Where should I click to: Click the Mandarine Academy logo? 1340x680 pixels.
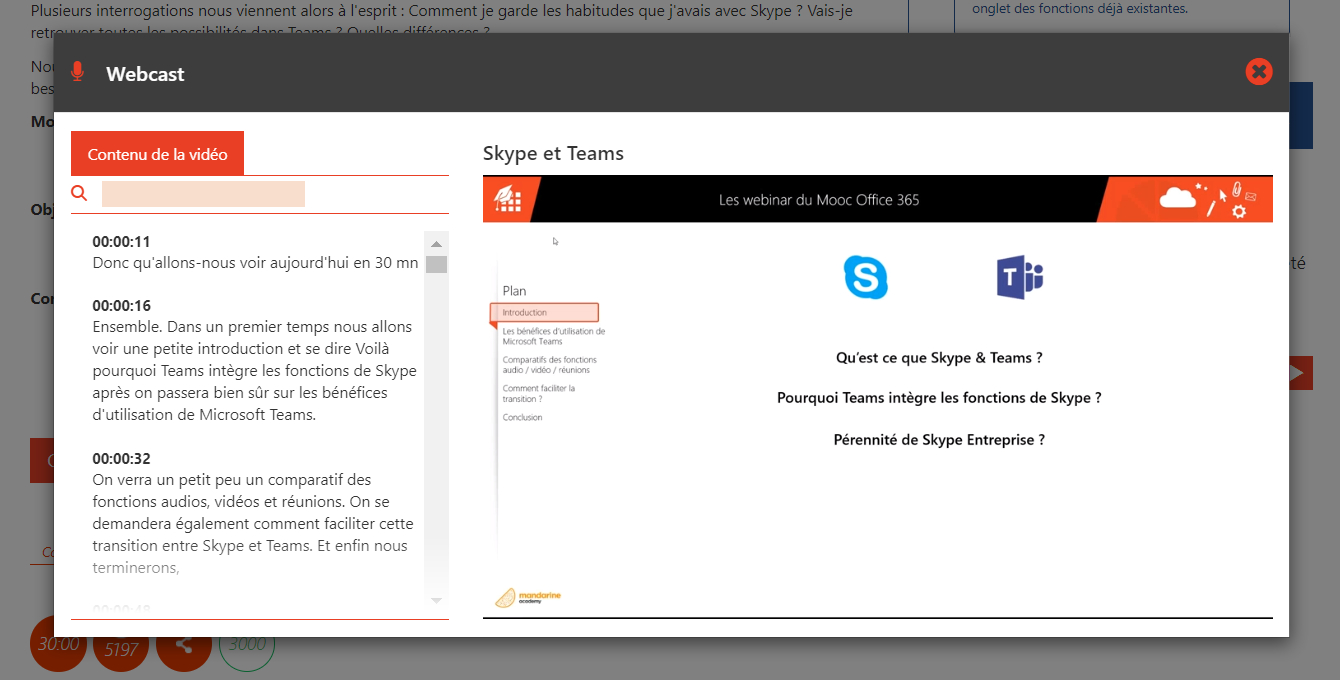tap(528, 598)
